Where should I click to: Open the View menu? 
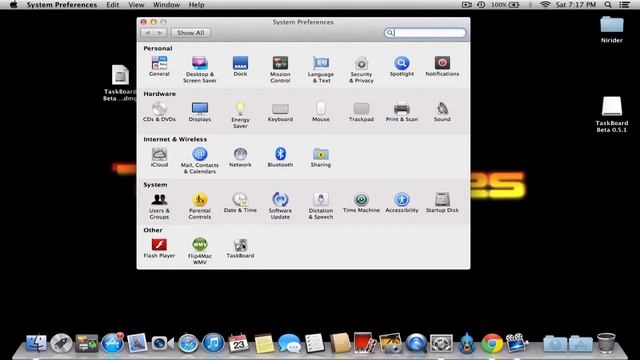click(x=136, y=5)
